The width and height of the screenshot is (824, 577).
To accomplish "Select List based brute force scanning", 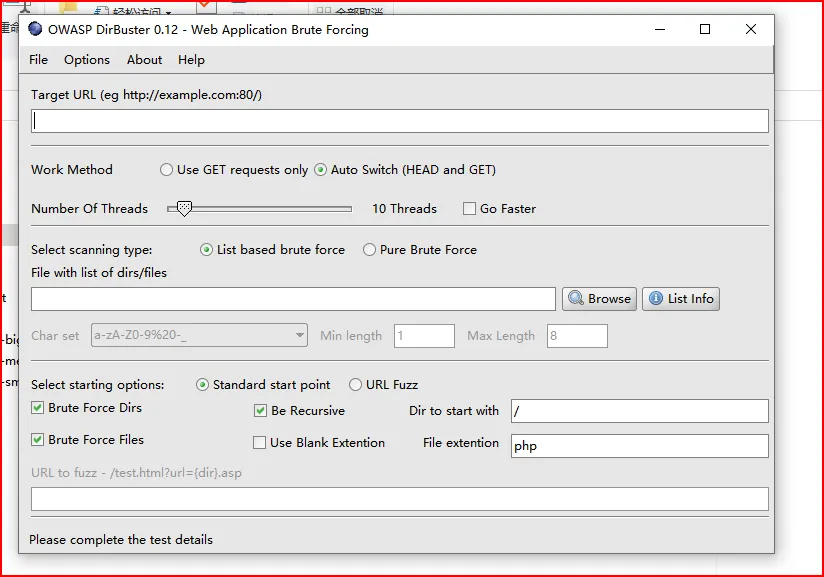I will tap(206, 250).
